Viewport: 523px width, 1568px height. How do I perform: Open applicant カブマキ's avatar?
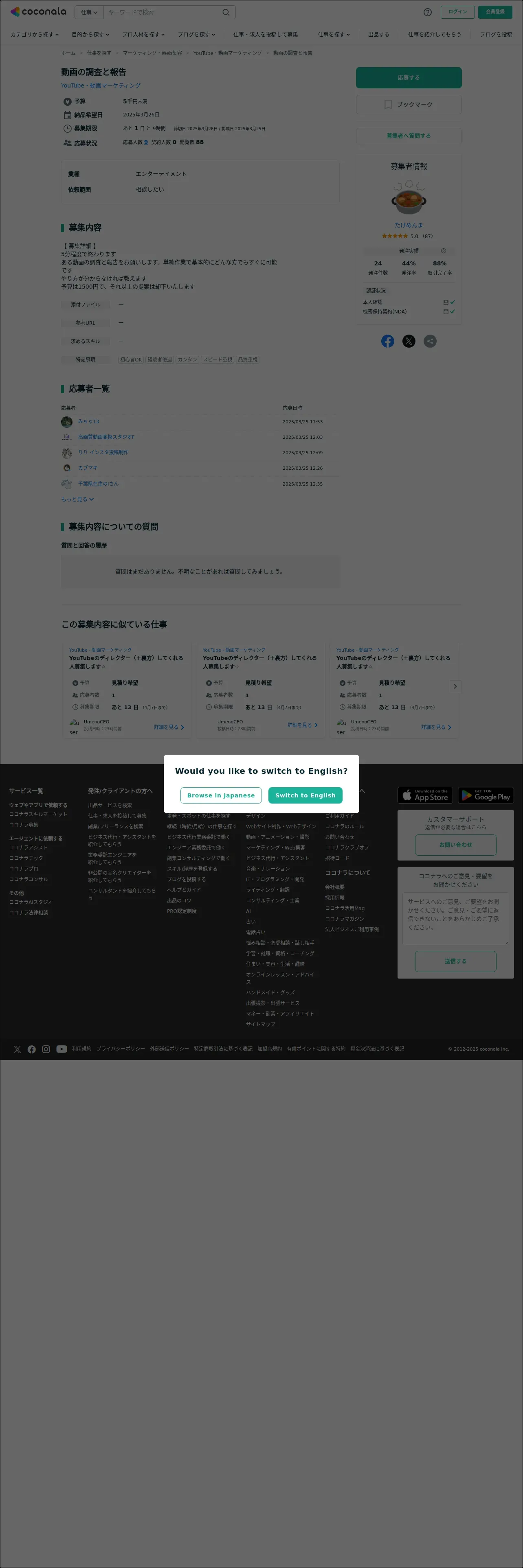[x=67, y=468]
